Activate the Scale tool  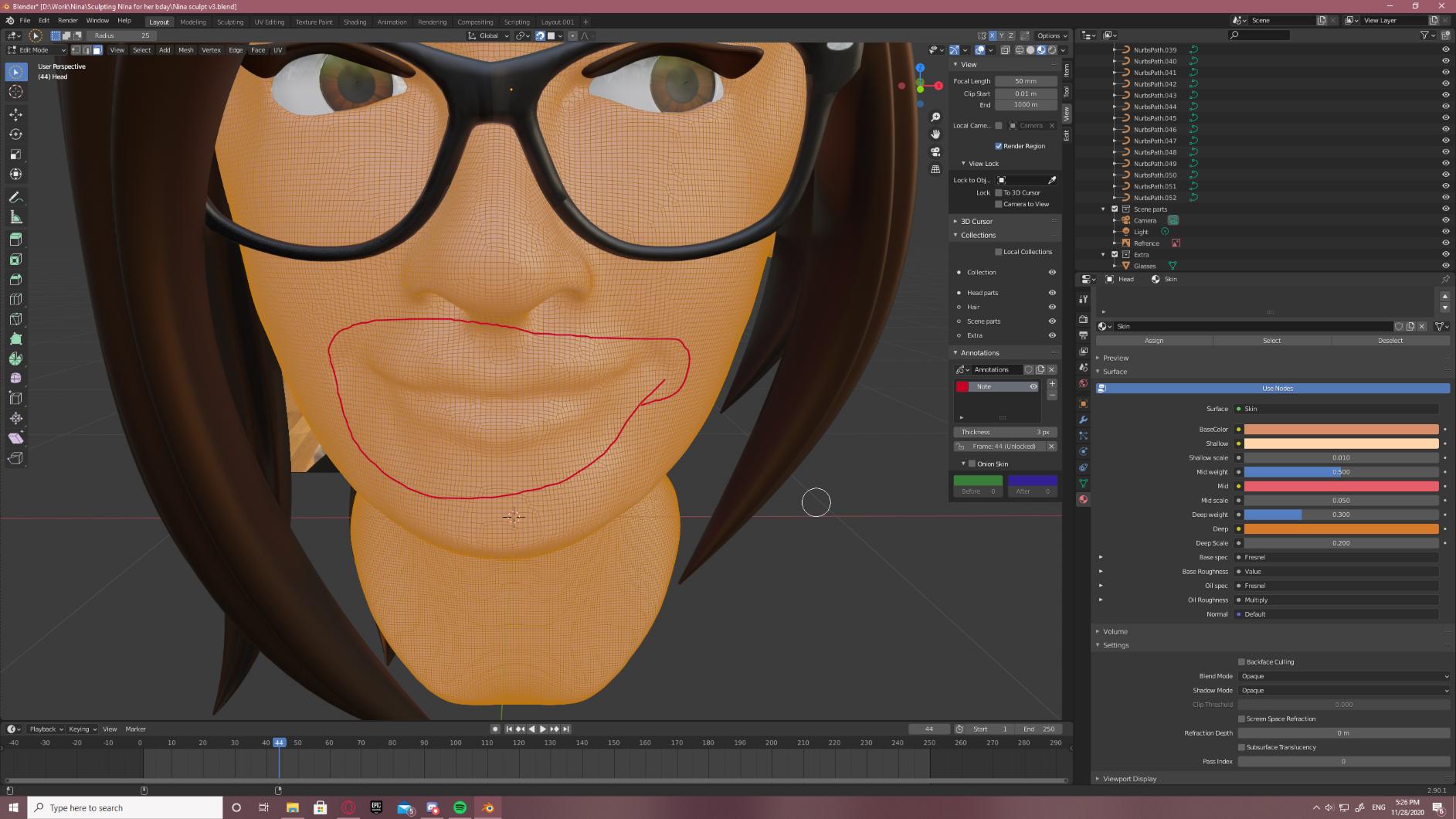[15, 155]
